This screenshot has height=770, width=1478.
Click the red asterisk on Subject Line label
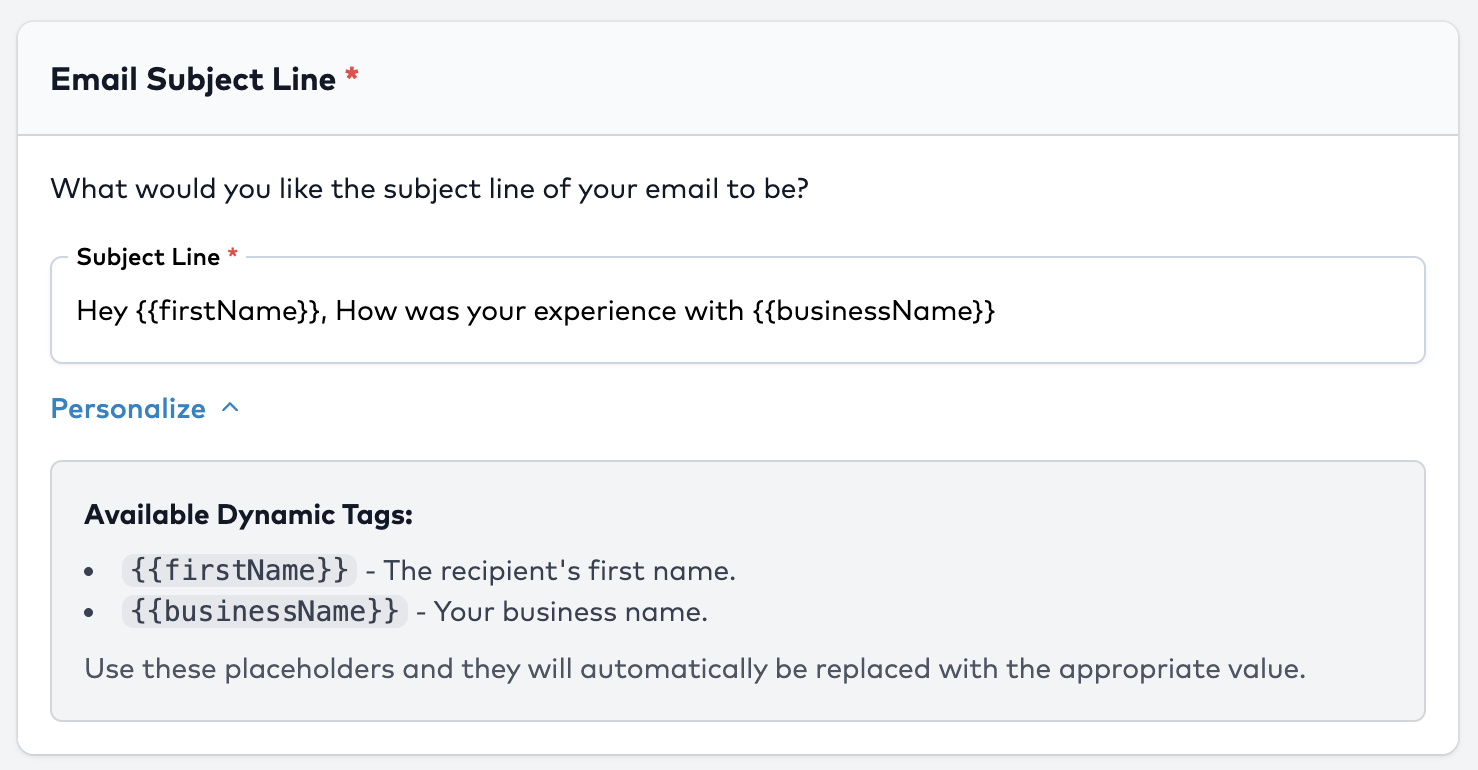tap(233, 256)
